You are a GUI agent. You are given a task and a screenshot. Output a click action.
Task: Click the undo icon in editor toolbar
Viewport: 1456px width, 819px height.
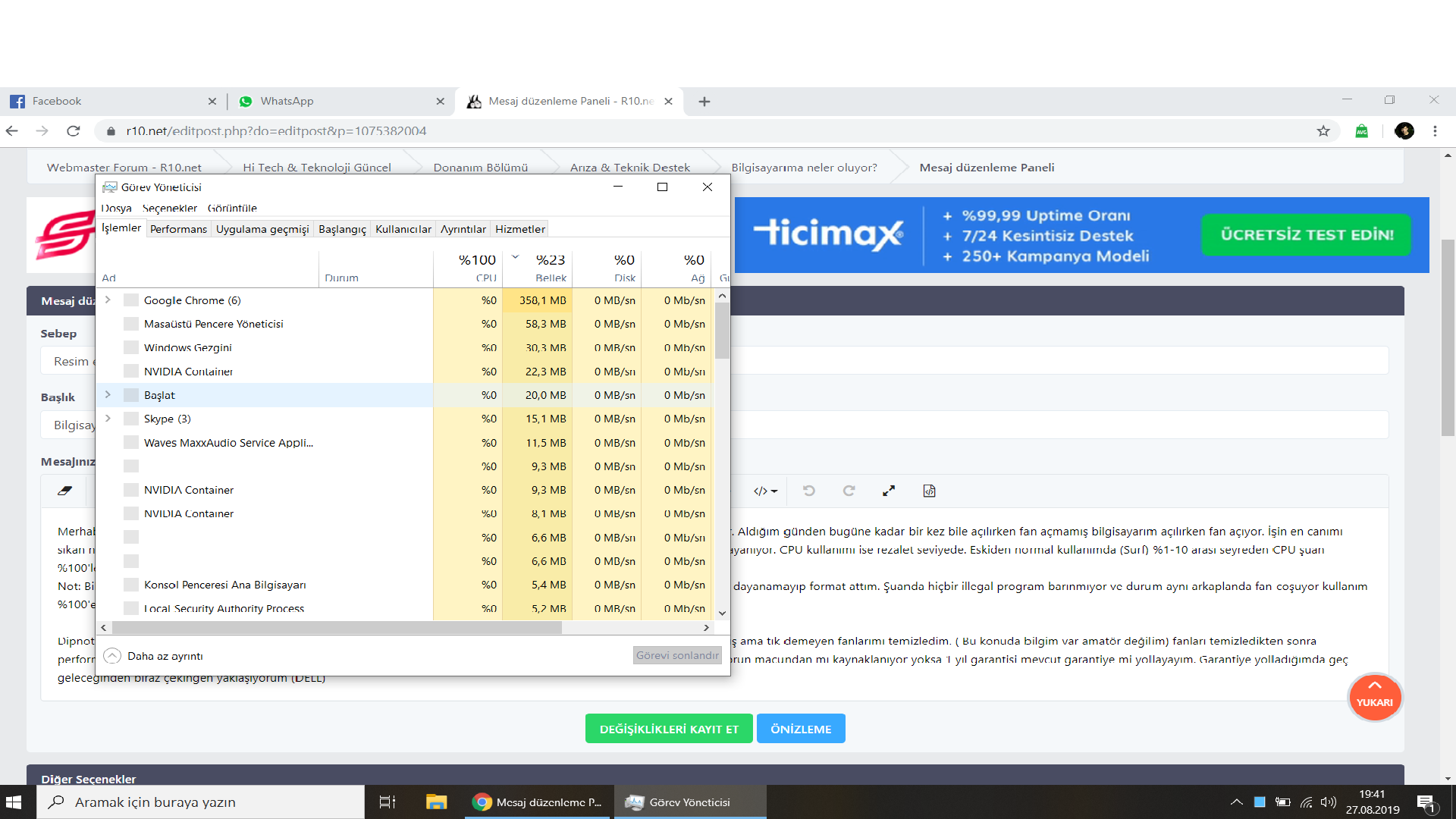point(809,491)
